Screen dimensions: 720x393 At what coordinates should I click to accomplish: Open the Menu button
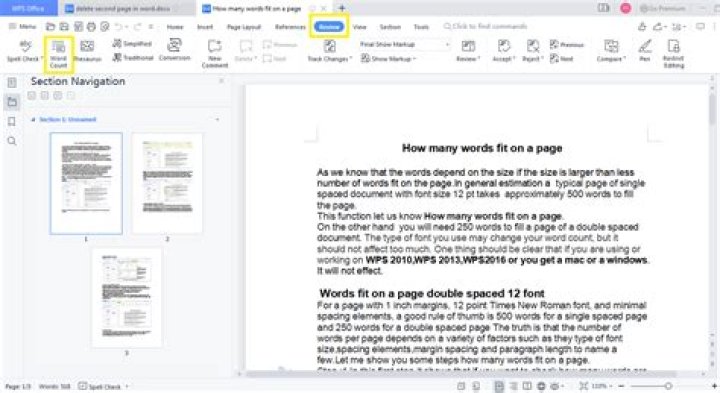tap(22, 27)
